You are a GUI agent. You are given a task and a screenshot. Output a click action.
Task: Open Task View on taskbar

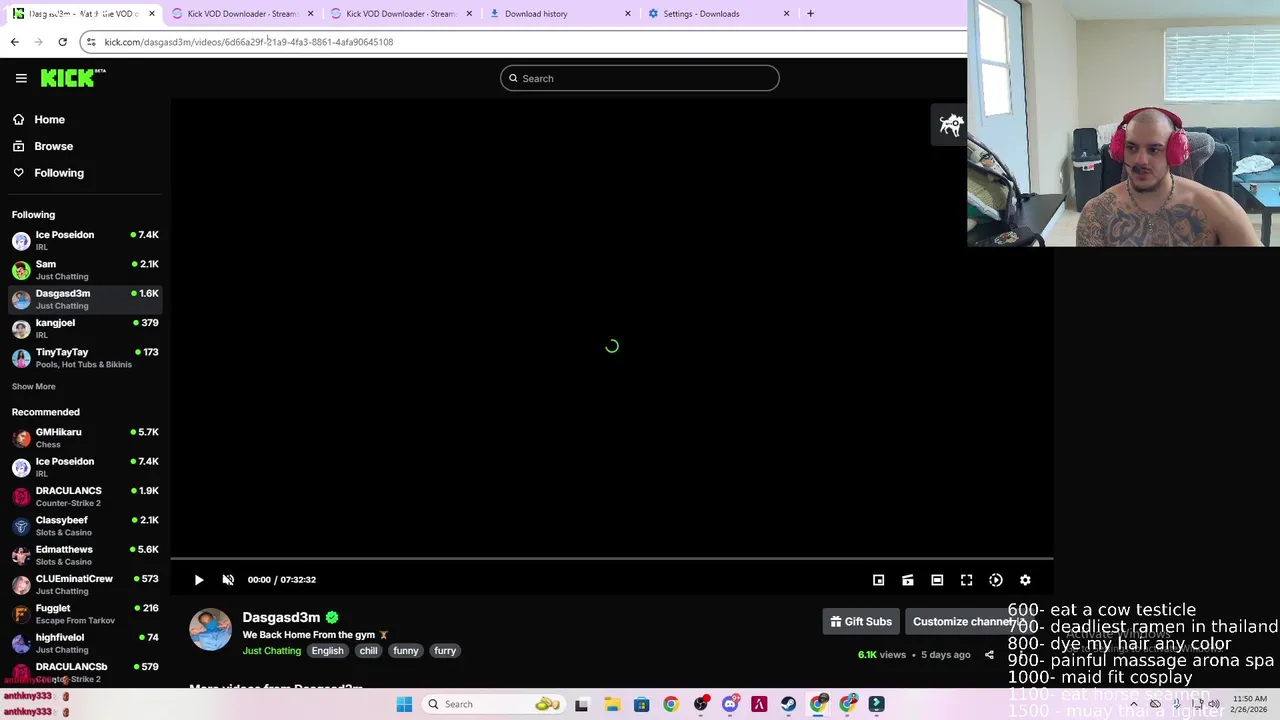pyautogui.click(x=582, y=704)
